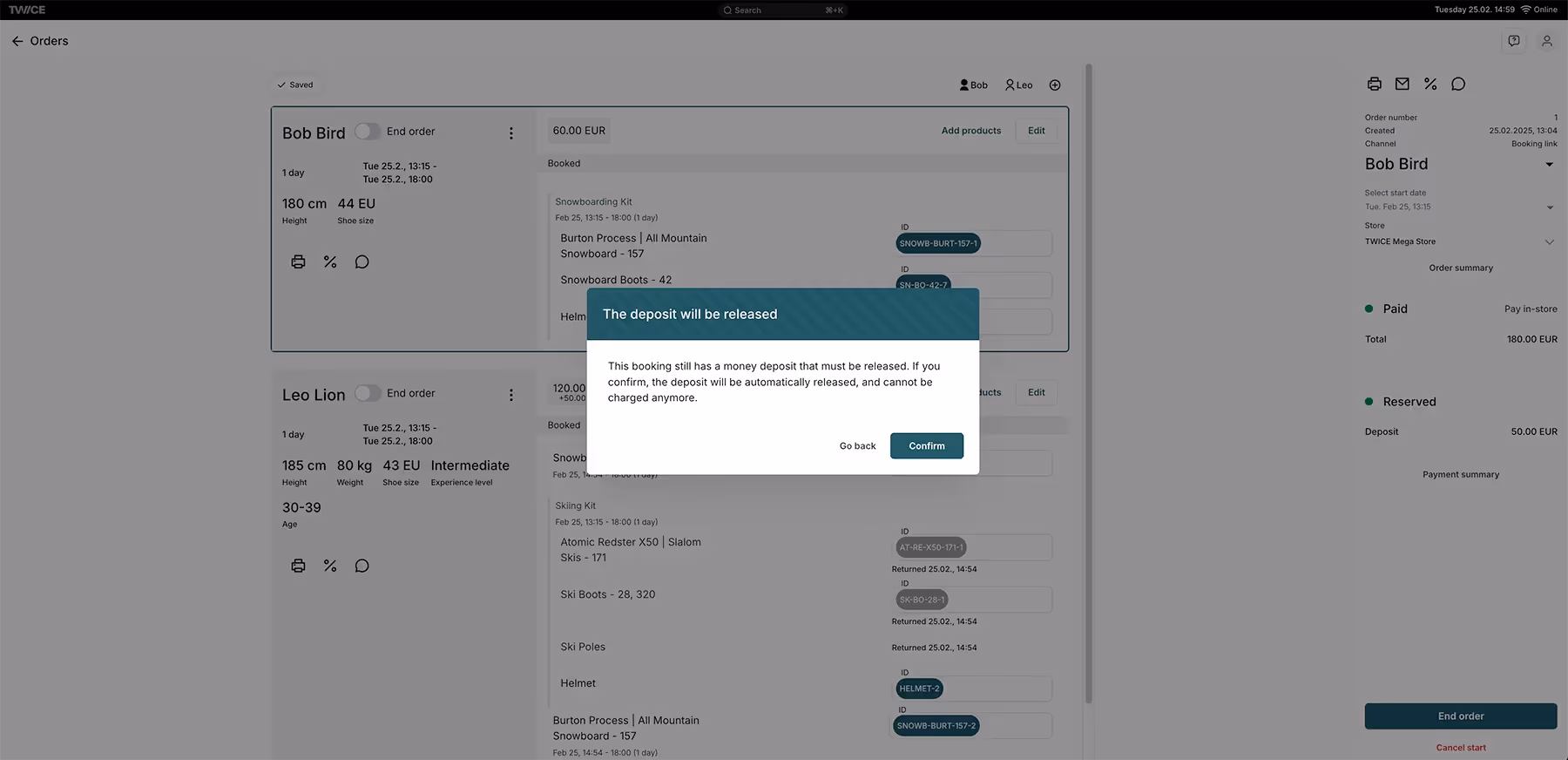Click Edit for Bob Bird's products
The image size is (1568, 760).
pyautogui.click(x=1036, y=131)
